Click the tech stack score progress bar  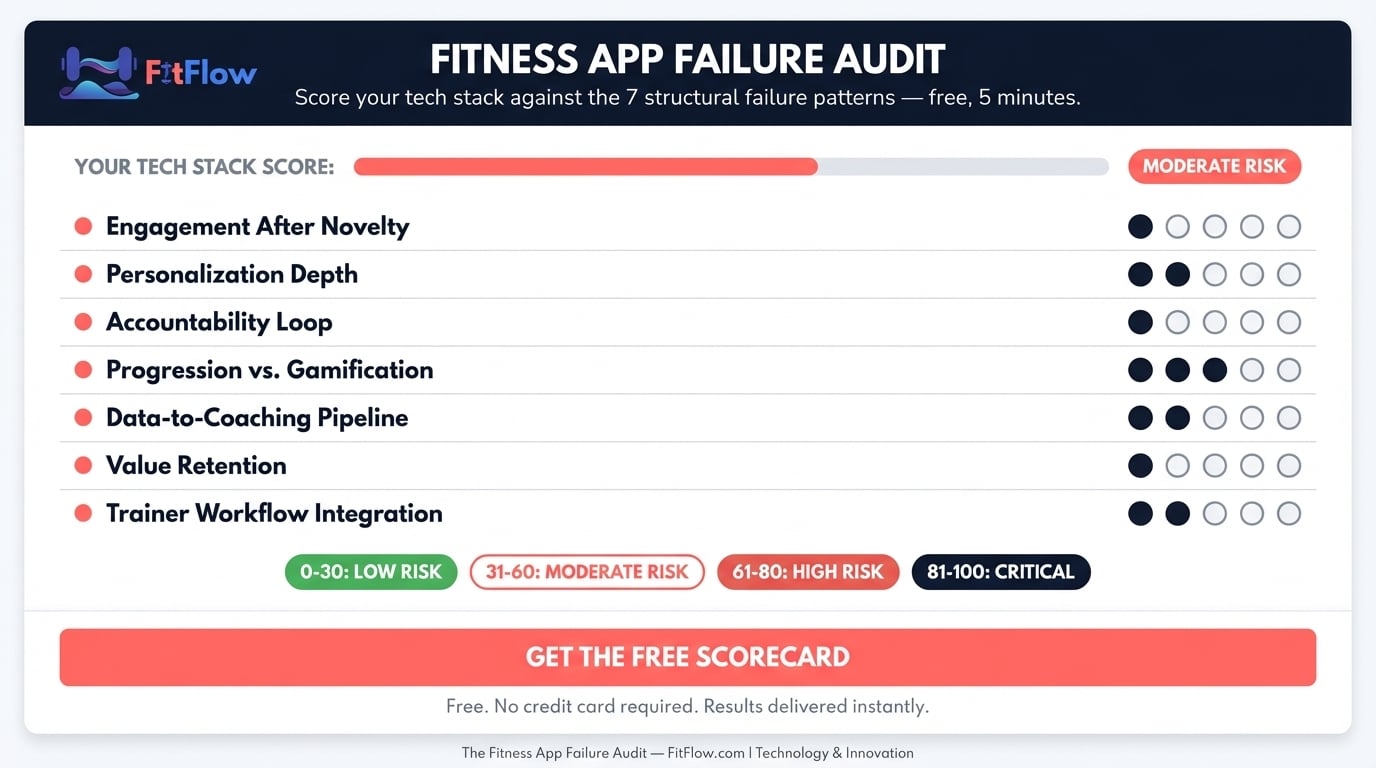731,167
